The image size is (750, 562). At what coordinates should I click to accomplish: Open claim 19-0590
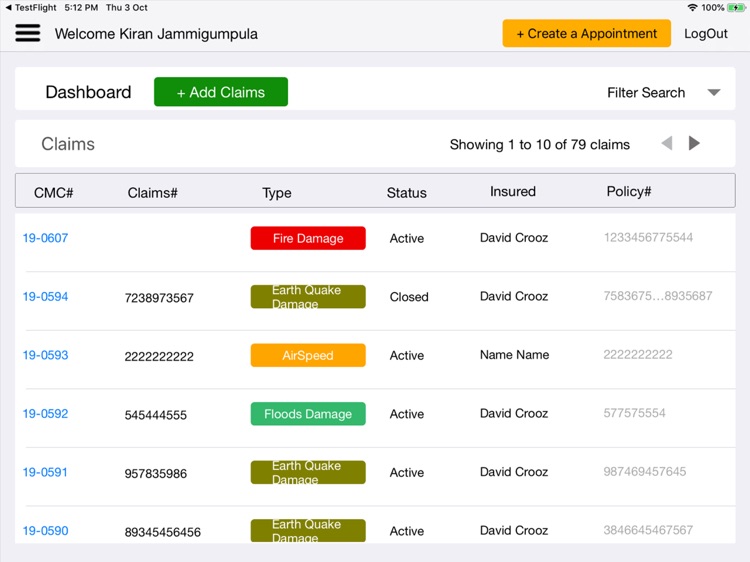pyautogui.click(x=45, y=531)
